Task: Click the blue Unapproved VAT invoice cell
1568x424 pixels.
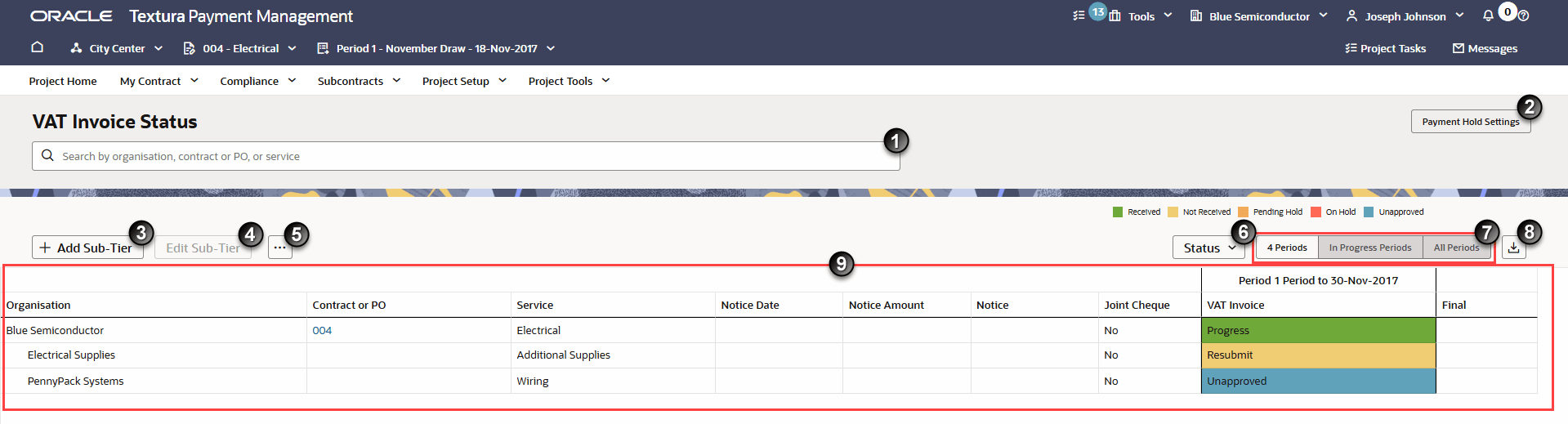Action: [x=1318, y=381]
